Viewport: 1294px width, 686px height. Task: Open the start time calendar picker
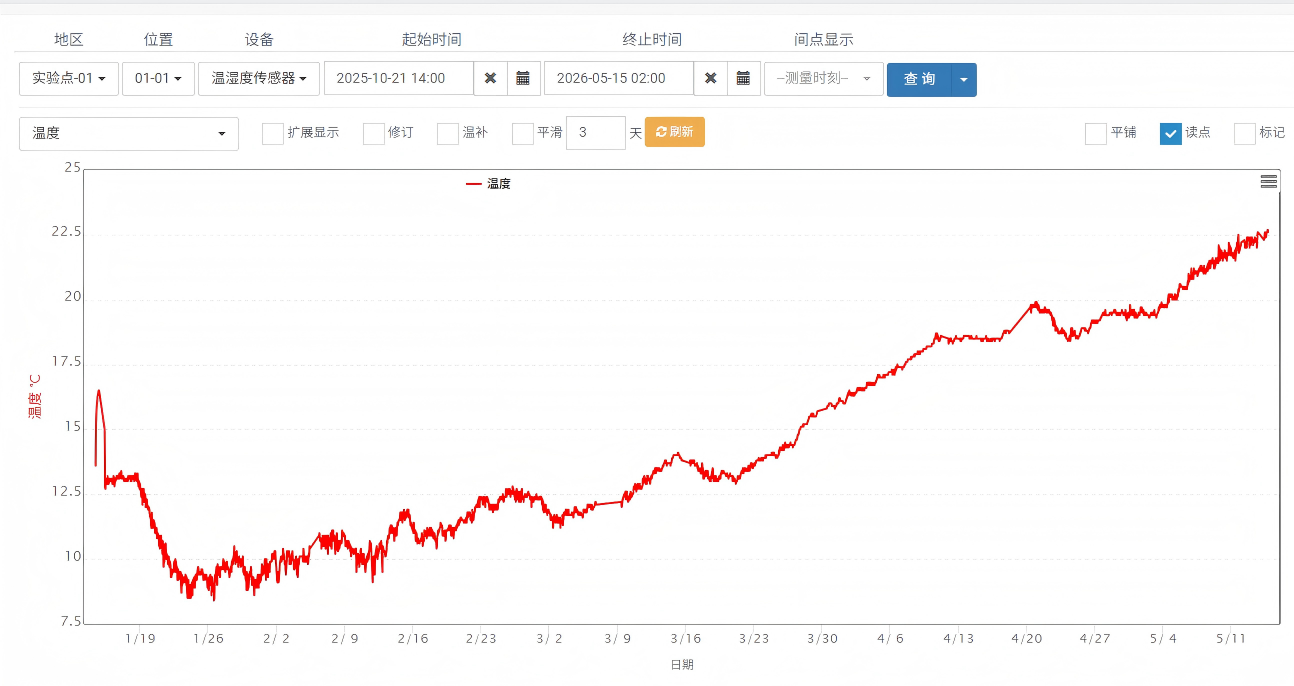[x=523, y=79]
